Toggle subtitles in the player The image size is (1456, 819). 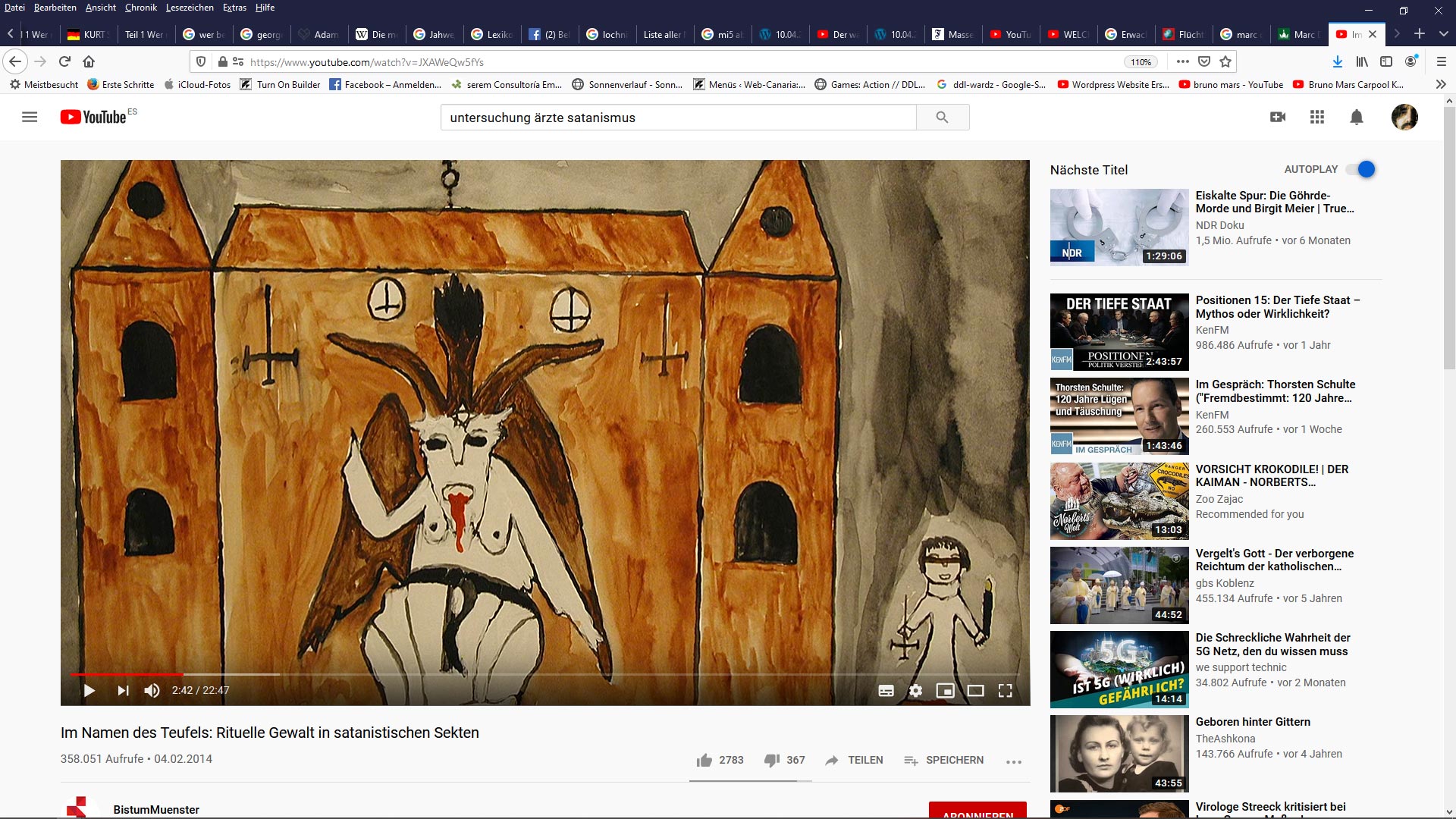pos(886,690)
